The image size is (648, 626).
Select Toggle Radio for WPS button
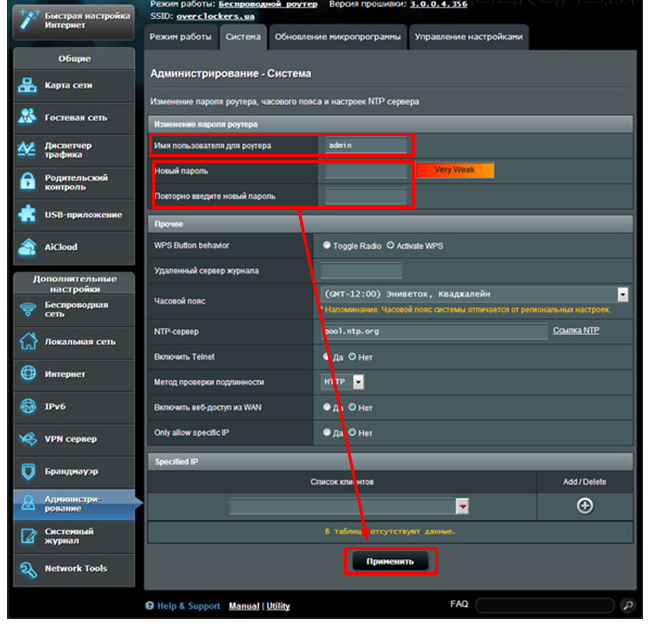tap(326, 245)
